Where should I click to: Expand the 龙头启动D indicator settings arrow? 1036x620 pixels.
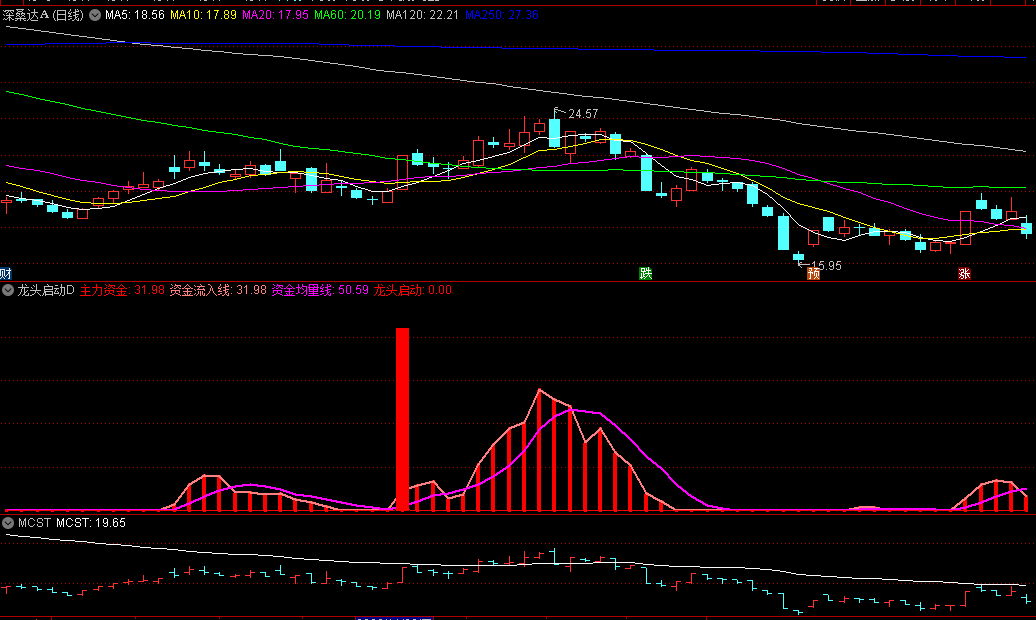click(8, 290)
